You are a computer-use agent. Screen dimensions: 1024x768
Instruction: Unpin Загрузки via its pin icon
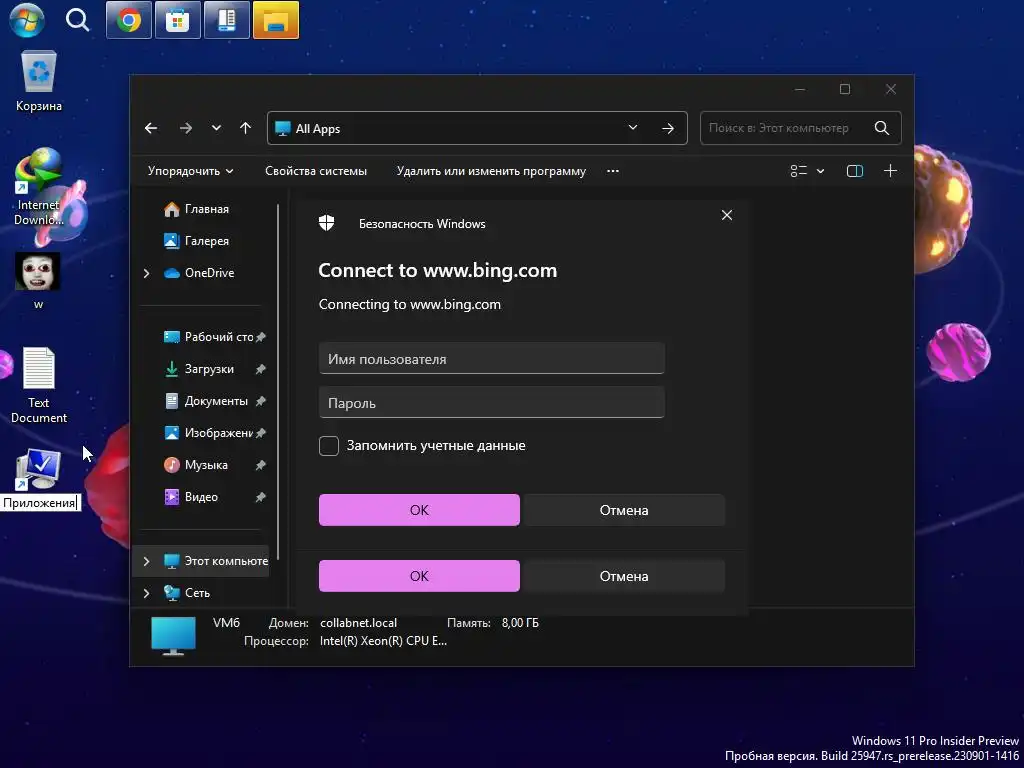pos(261,369)
